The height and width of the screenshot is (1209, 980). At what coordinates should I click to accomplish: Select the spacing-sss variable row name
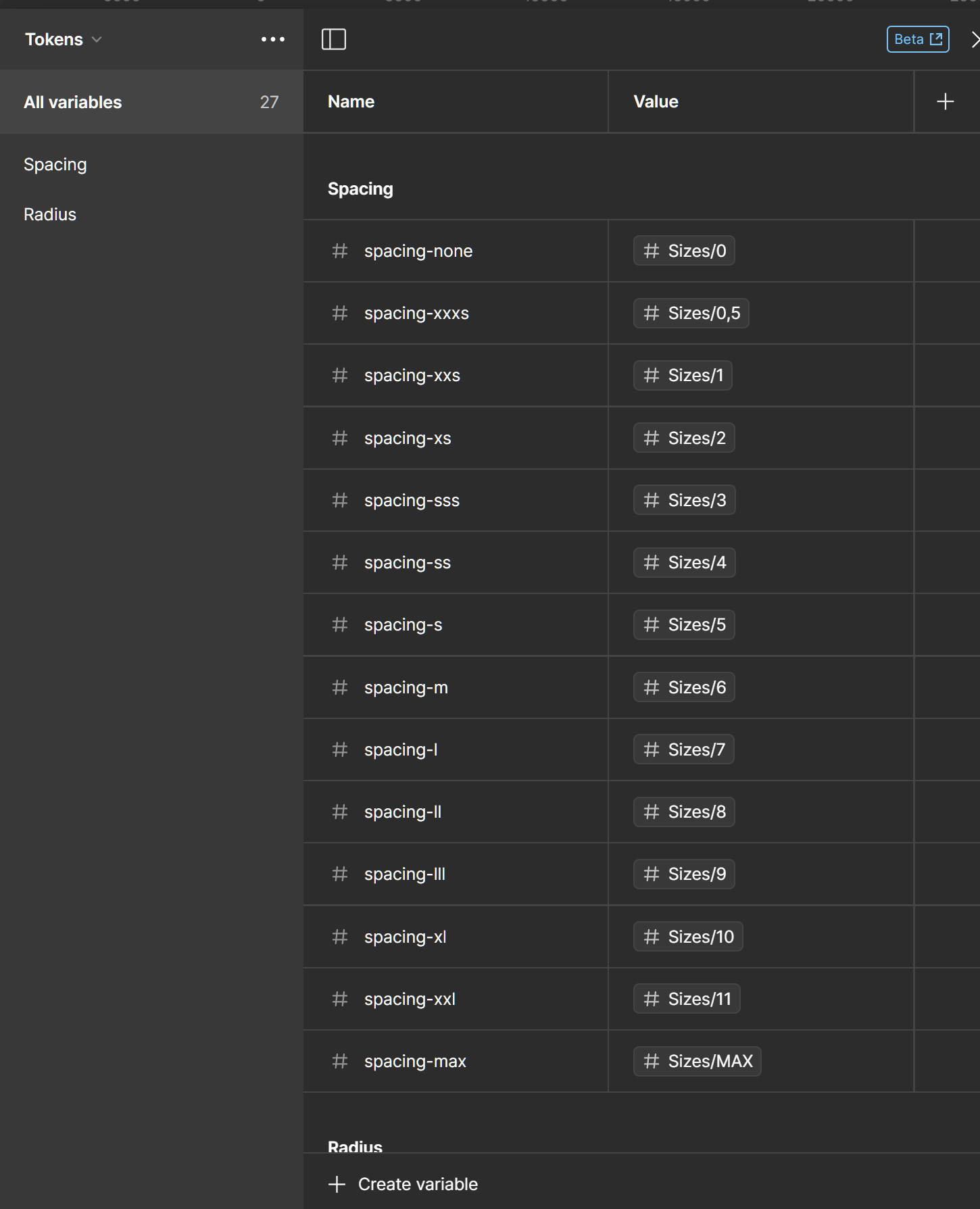(412, 500)
